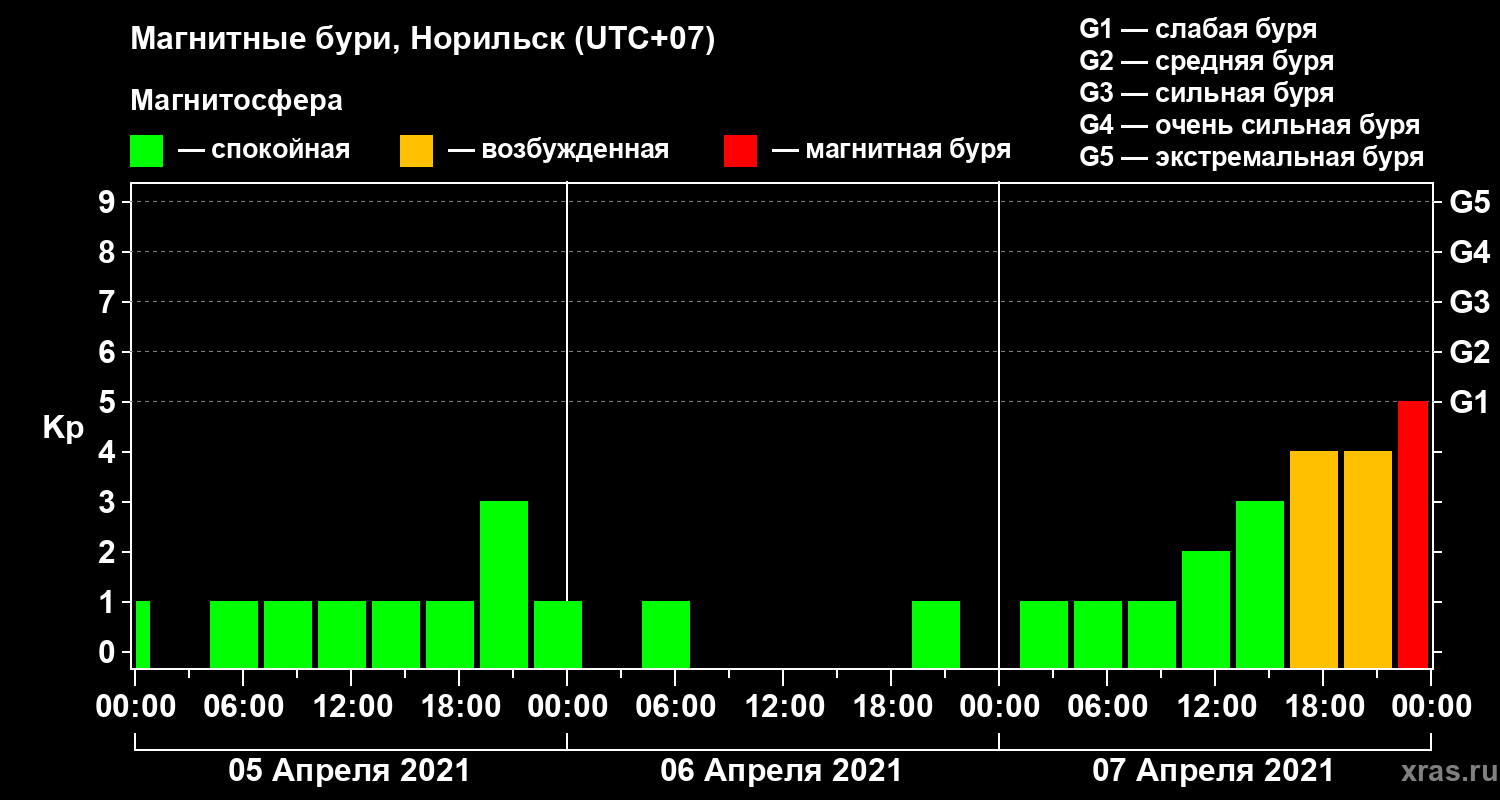Select the Kp 3 green bar on 07 April

pos(1260,584)
